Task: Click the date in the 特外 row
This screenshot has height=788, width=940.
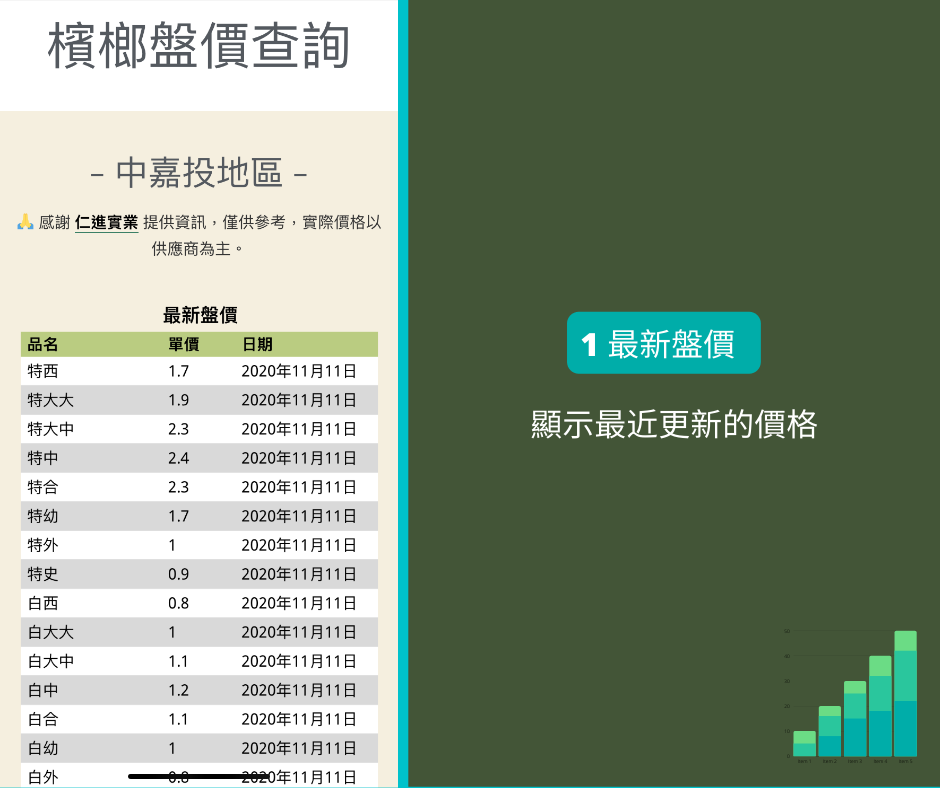Action: coord(299,545)
